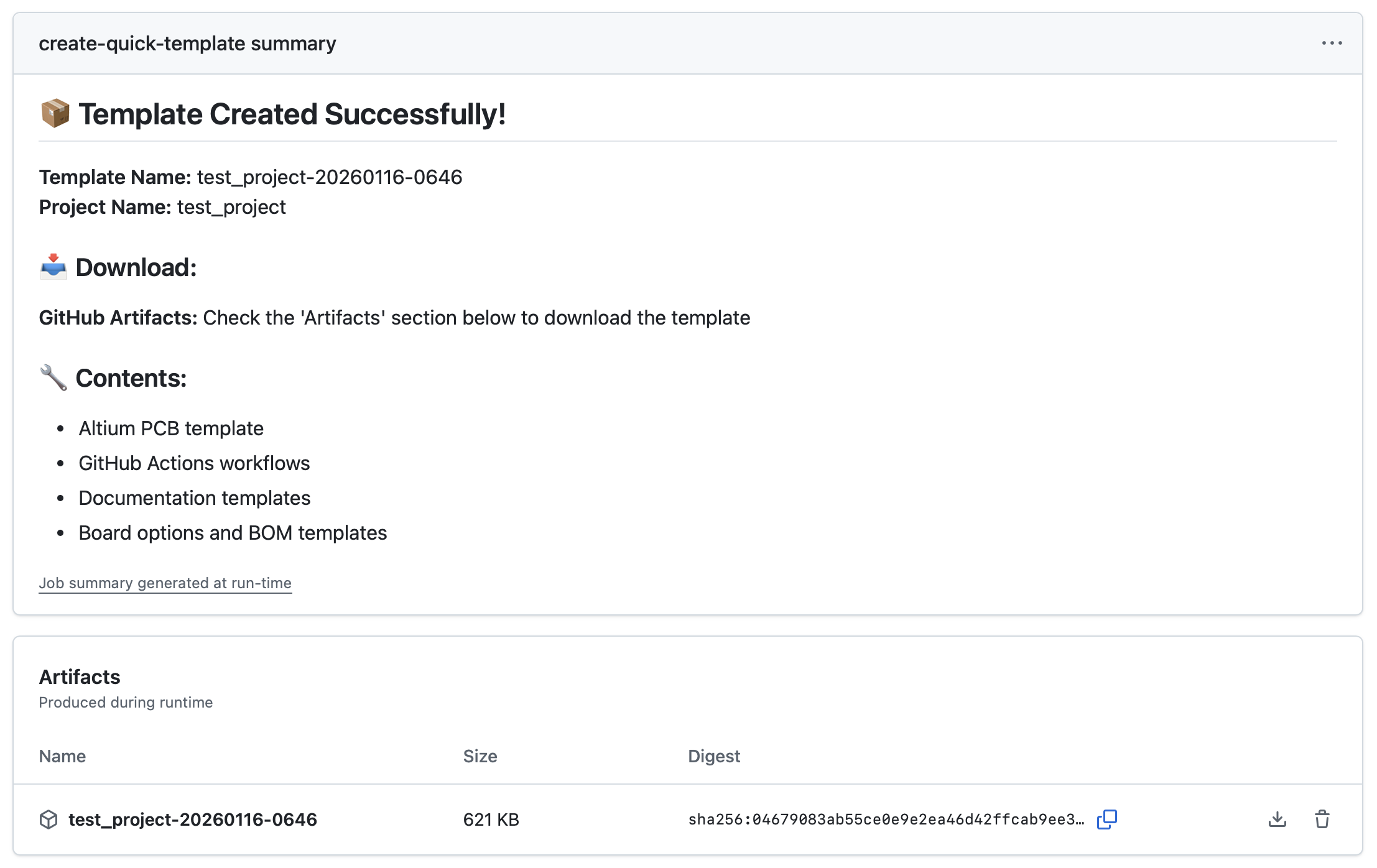Click the download icon for the artifact
Viewport: 1377px width, 868px height.
coord(1277,820)
